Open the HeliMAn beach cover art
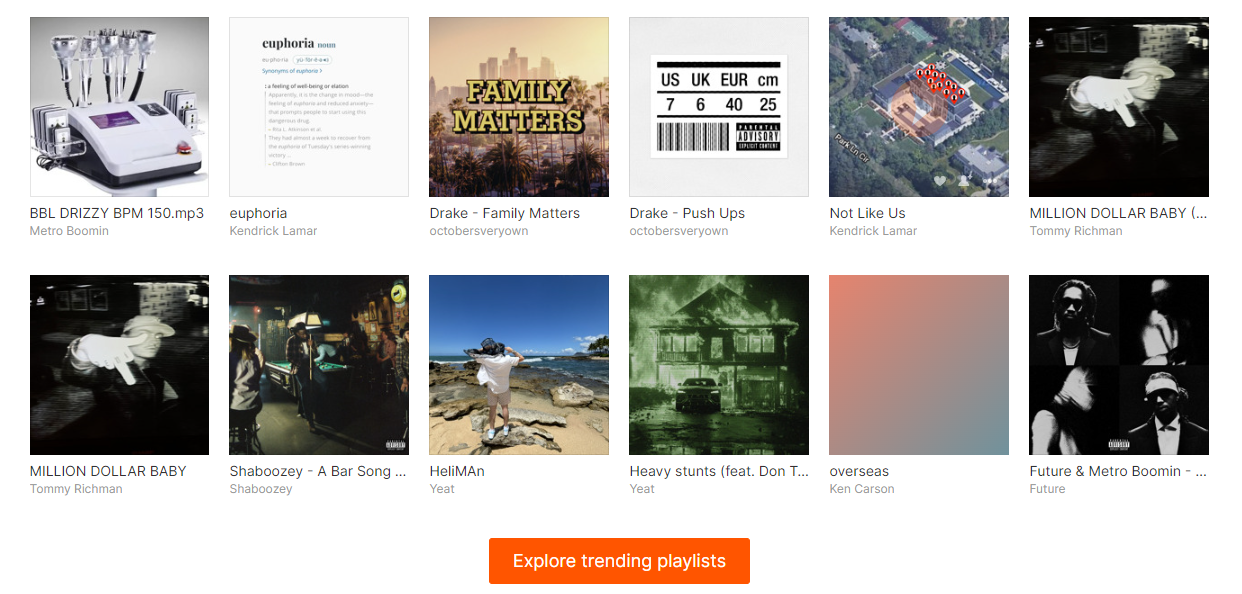Image resolution: width=1242 pixels, height=594 pixels. tap(519, 365)
